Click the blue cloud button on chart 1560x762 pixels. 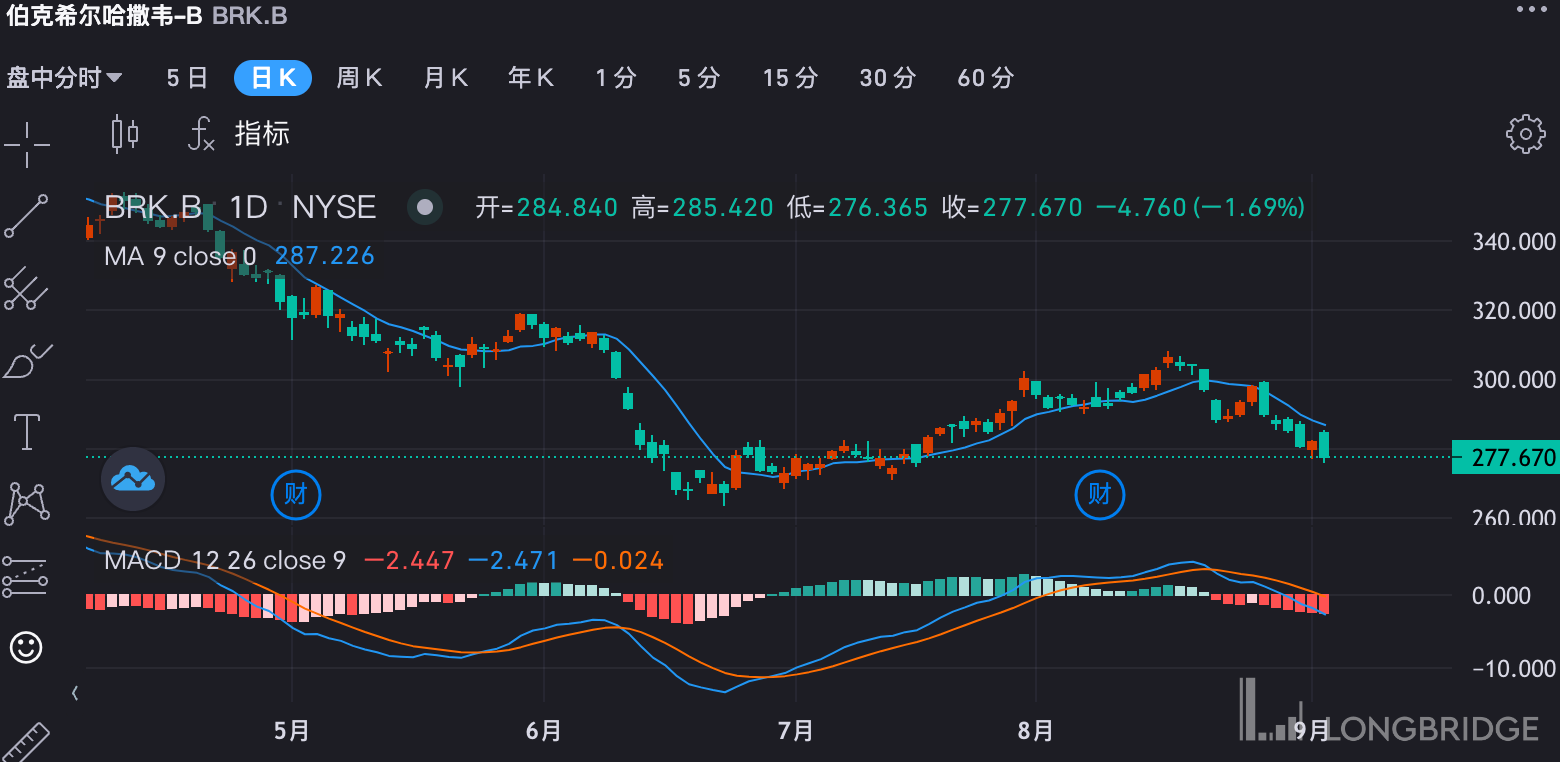[x=133, y=479]
